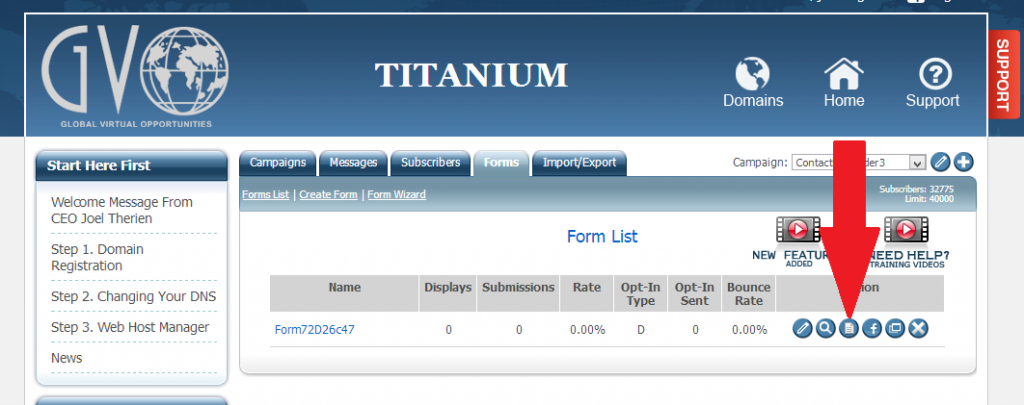Click the Create Form link
This screenshot has width=1024, height=405.
[x=329, y=195]
